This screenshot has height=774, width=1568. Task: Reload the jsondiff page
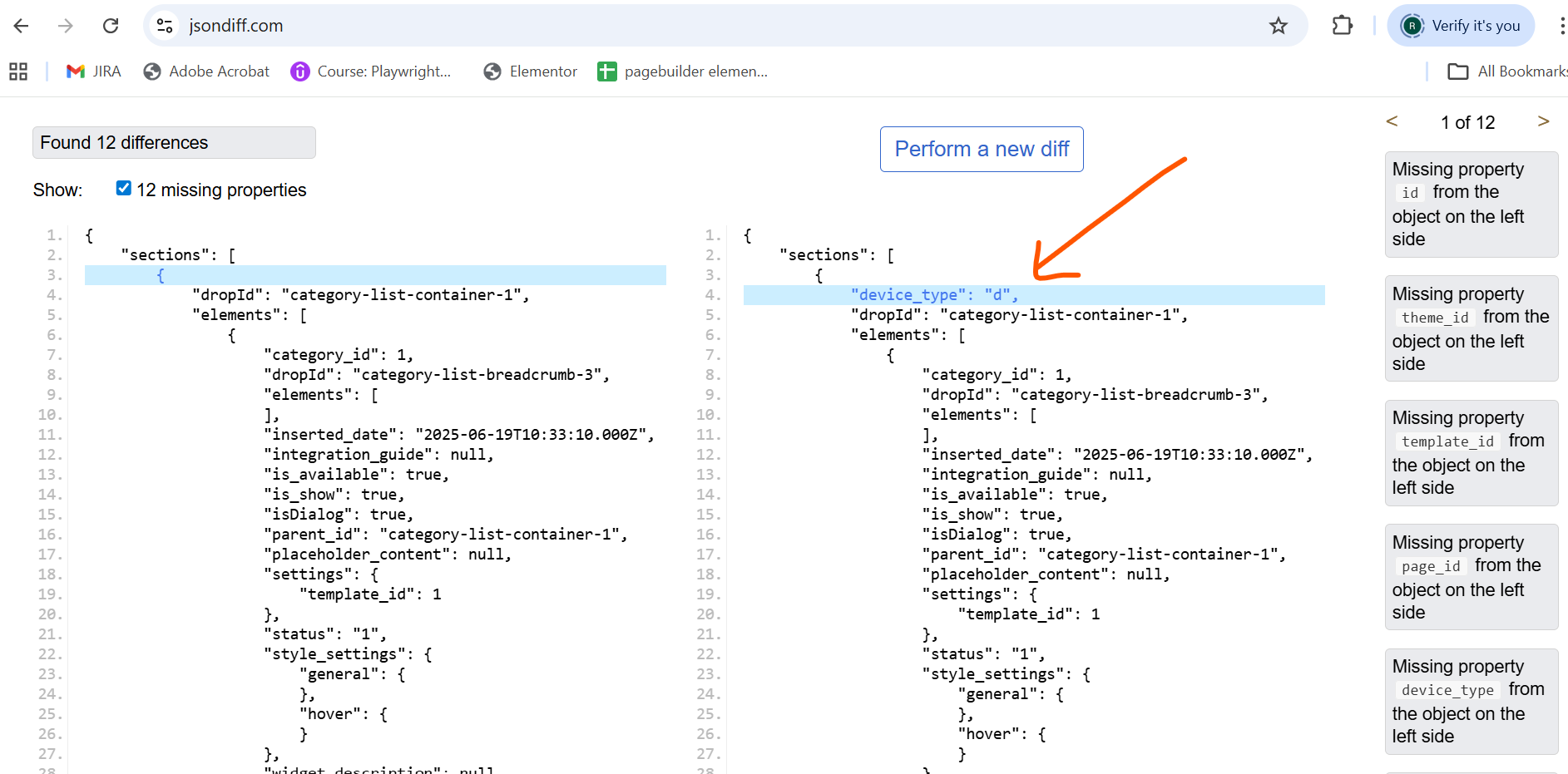(x=111, y=26)
